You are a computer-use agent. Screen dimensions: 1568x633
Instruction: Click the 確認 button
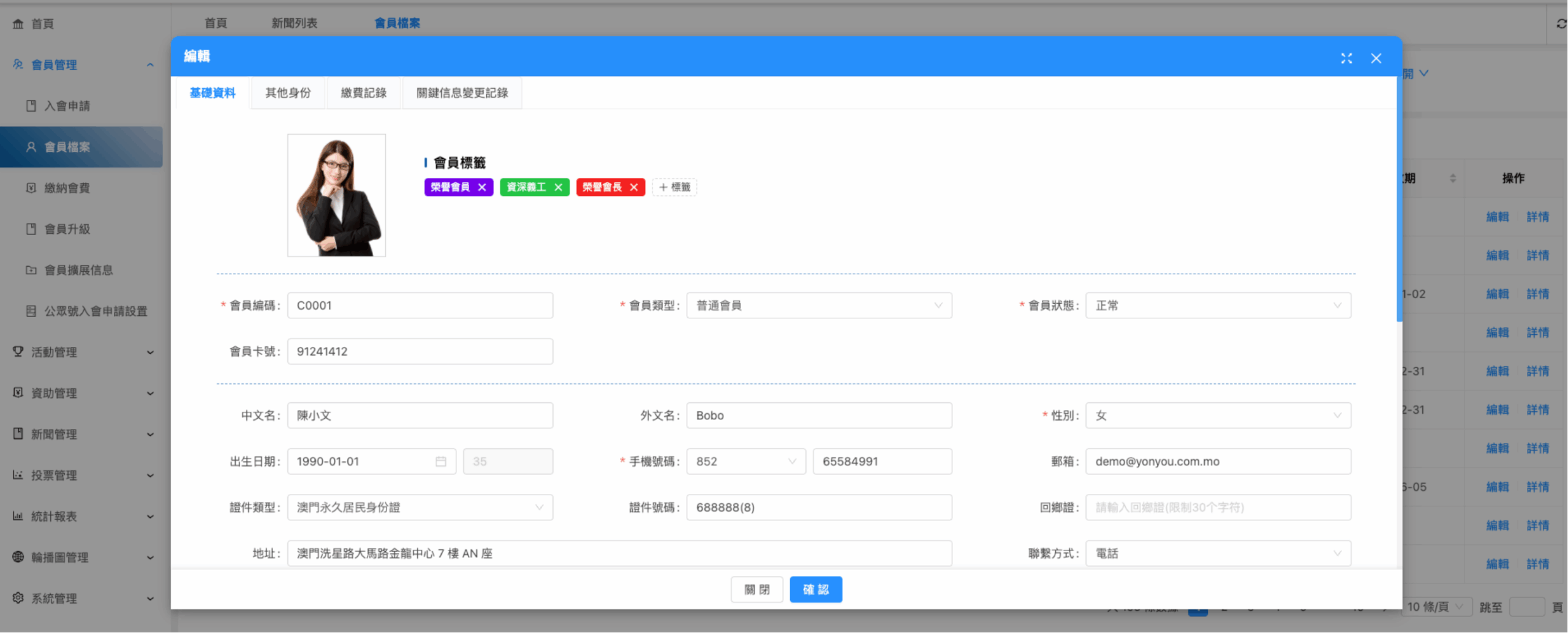tap(815, 590)
